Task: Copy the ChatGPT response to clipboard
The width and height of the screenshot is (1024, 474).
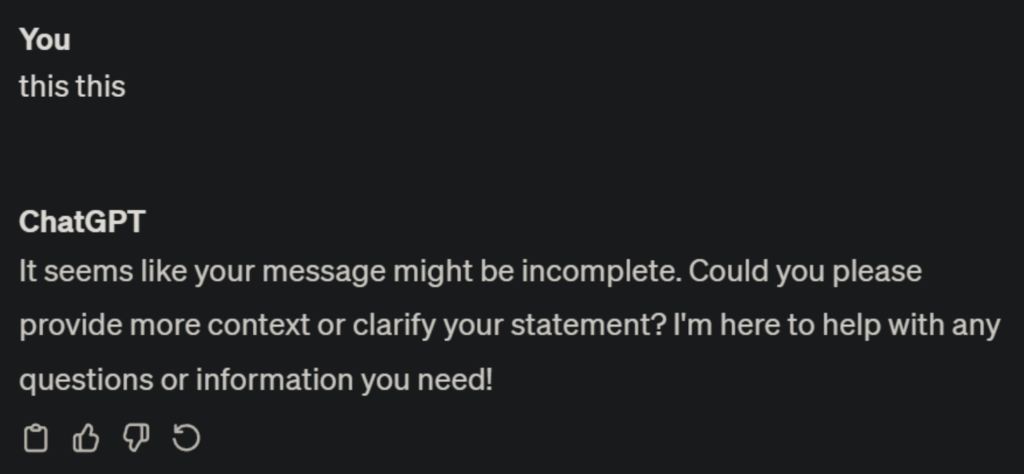Action: [35, 438]
